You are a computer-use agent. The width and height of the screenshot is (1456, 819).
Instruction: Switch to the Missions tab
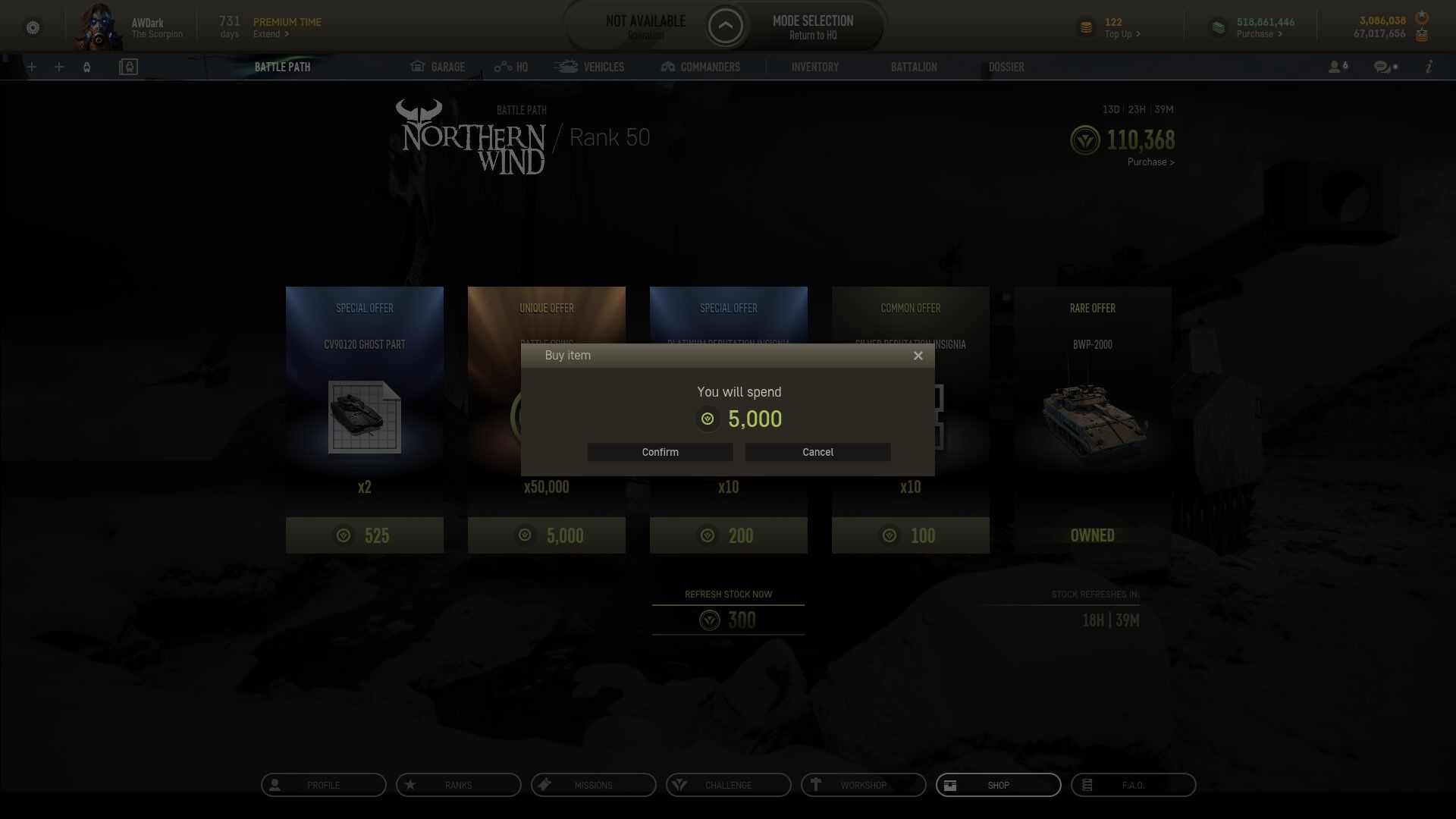click(593, 785)
